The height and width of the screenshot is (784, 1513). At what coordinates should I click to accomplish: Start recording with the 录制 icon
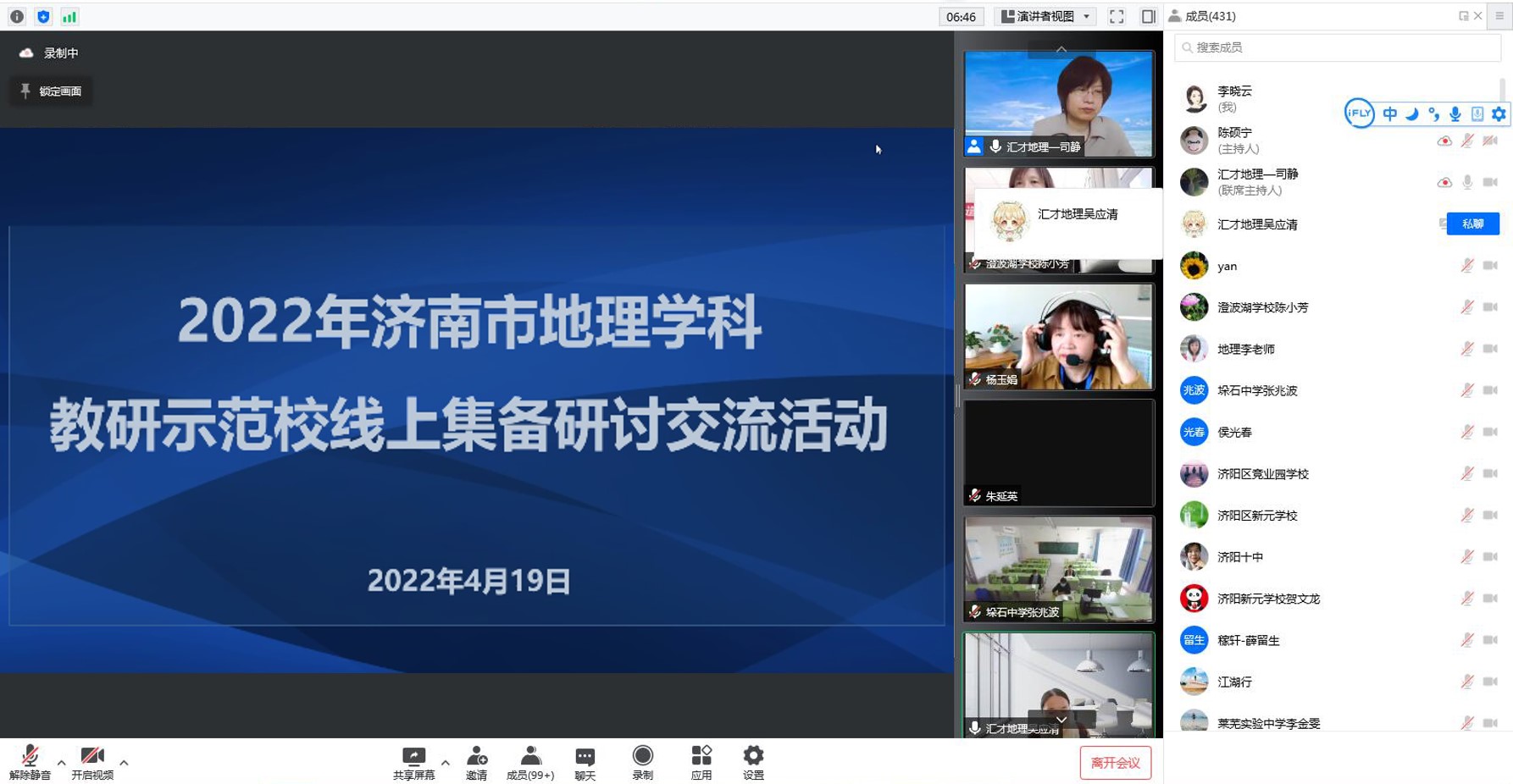(642, 762)
